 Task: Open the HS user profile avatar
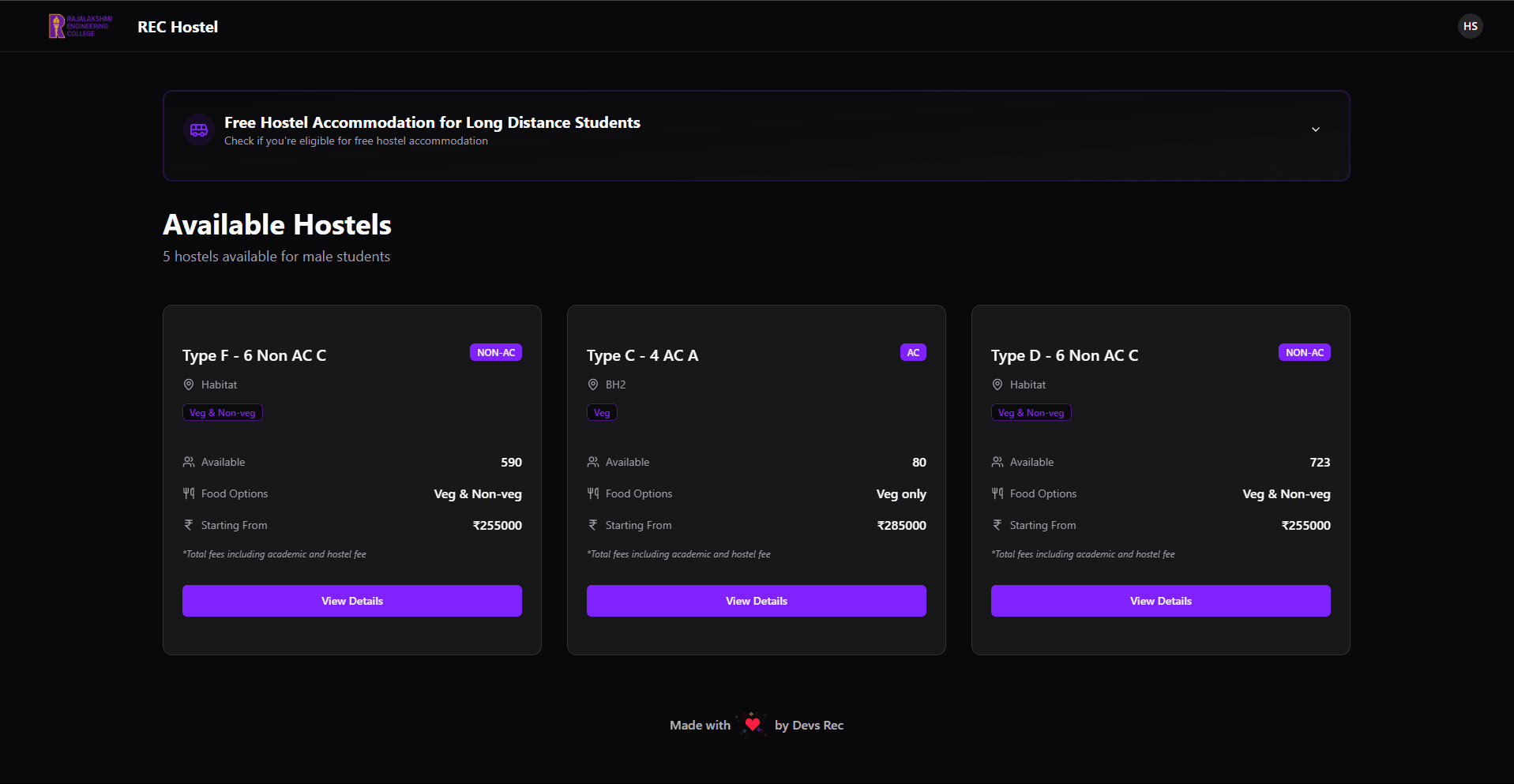click(x=1470, y=25)
